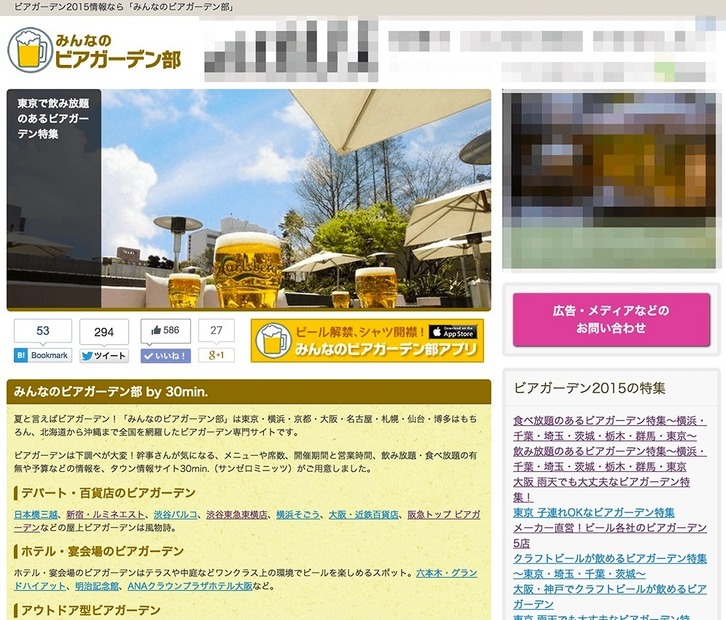This screenshot has width=726, height=620.
Task: Click the 294 tweet count bubble
Action: coord(104,332)
